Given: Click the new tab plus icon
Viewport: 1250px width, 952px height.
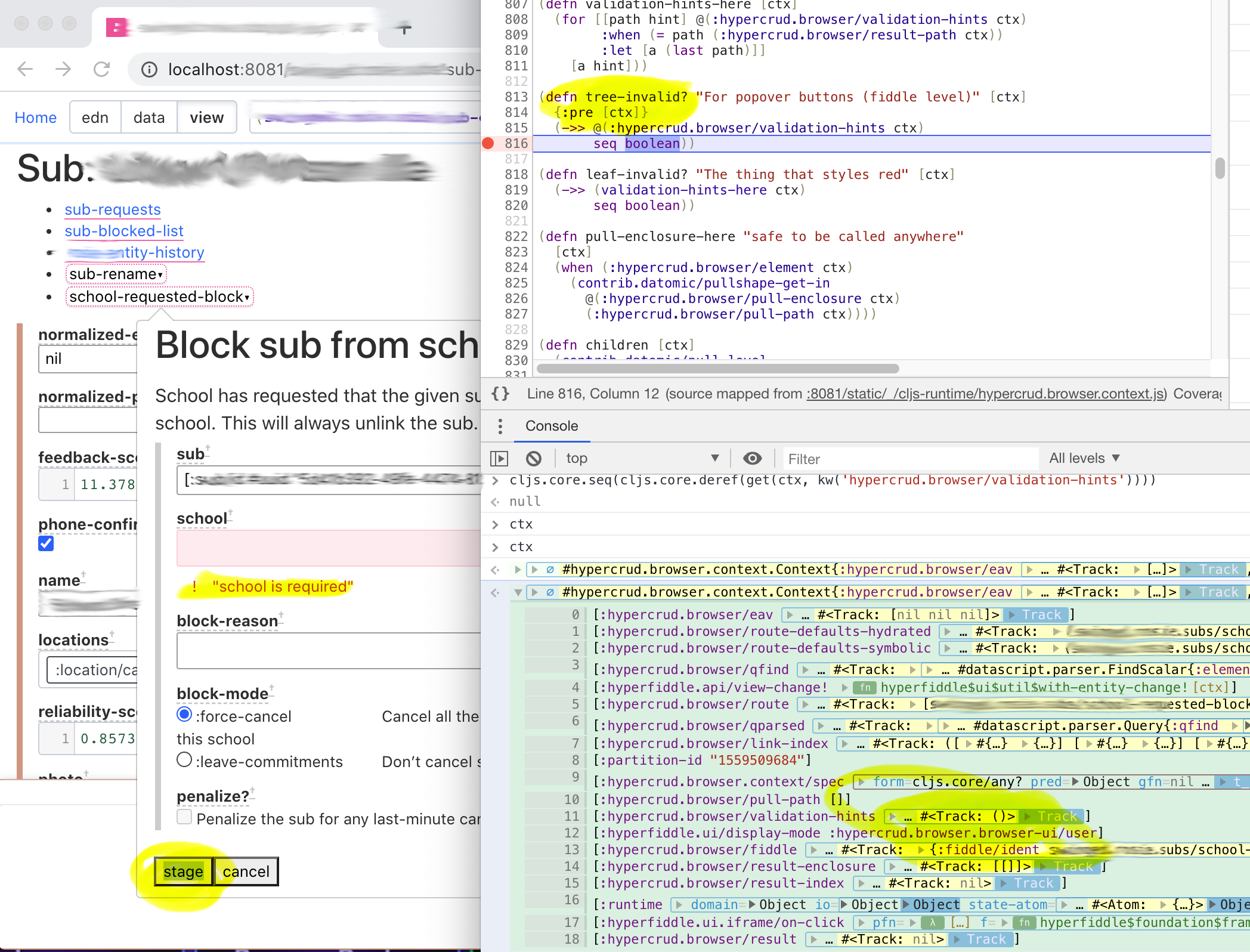Looking at the screenshot, I should point(405,28).
